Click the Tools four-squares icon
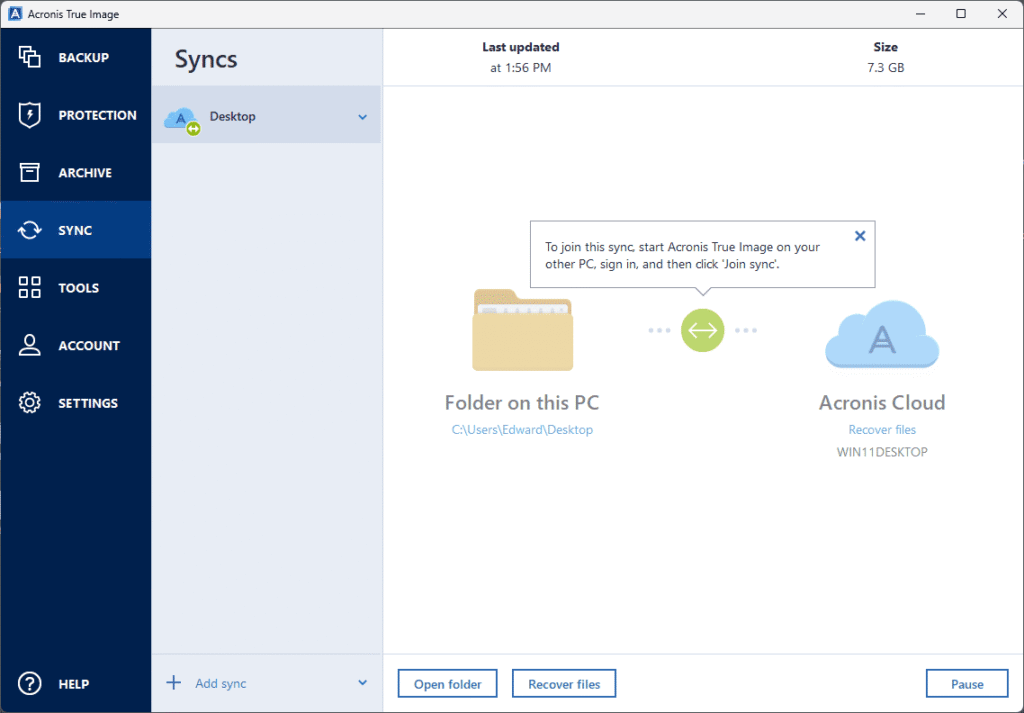The width and height of the screenshot is (1024, 713). pos(29,287)
